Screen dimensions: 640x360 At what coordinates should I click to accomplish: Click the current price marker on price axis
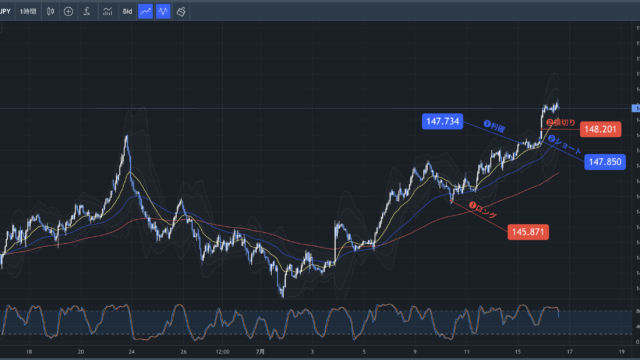click(x=636, y=108)
